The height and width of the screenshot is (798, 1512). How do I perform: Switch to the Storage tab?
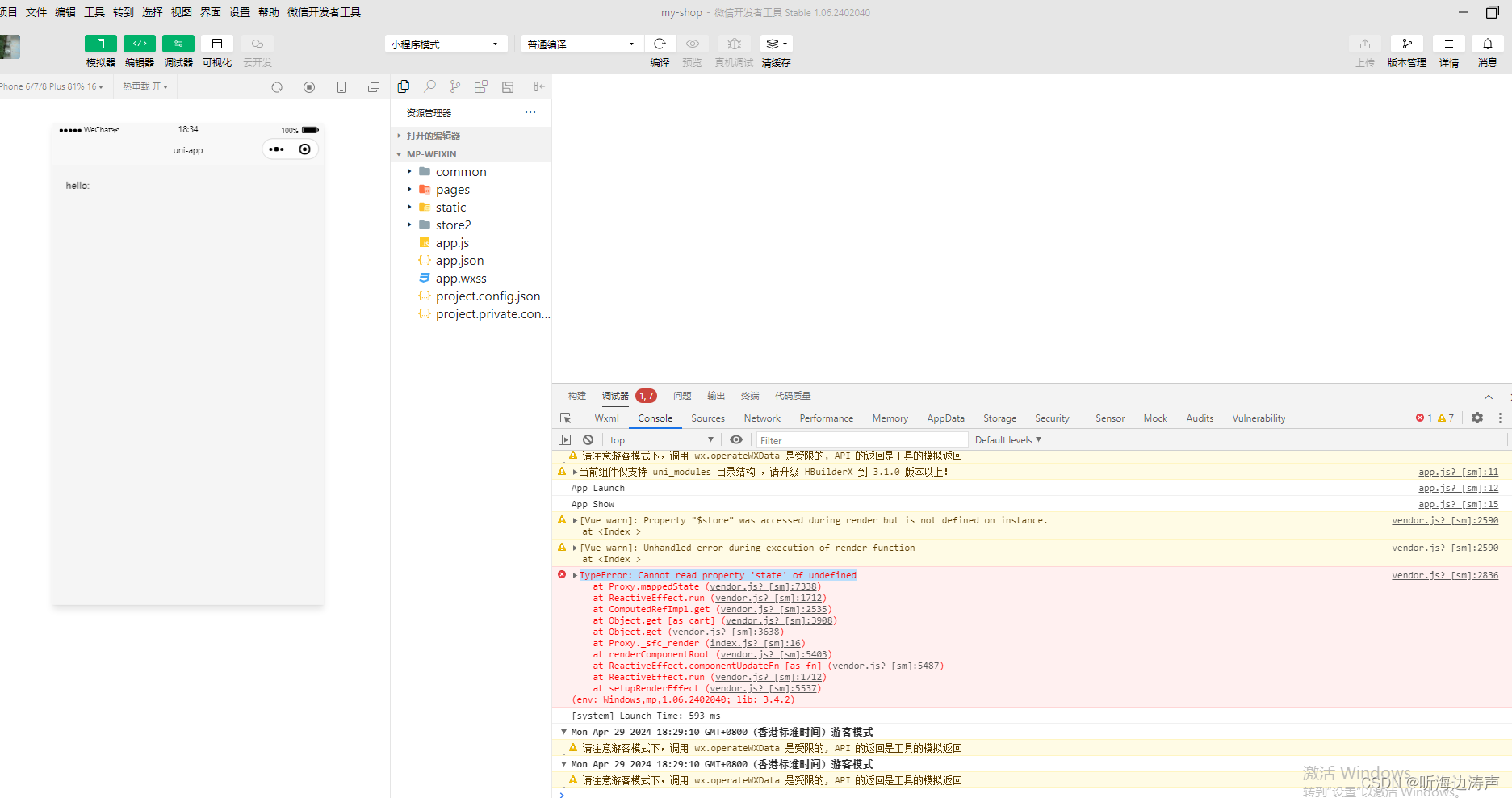pos(999,418)
